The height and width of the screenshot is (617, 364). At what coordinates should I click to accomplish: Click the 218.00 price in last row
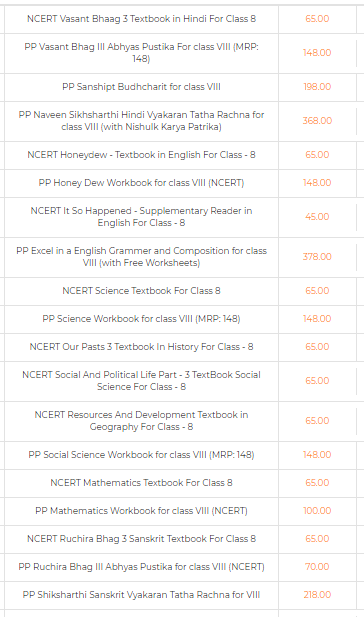(x=317, y=595)
